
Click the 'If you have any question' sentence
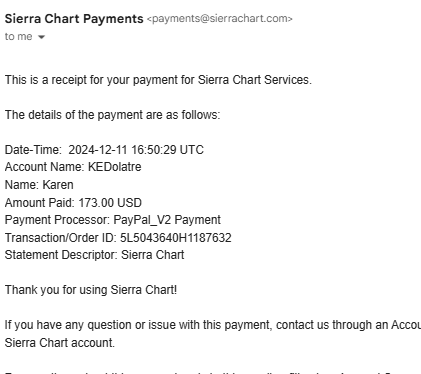coord(213,325)
